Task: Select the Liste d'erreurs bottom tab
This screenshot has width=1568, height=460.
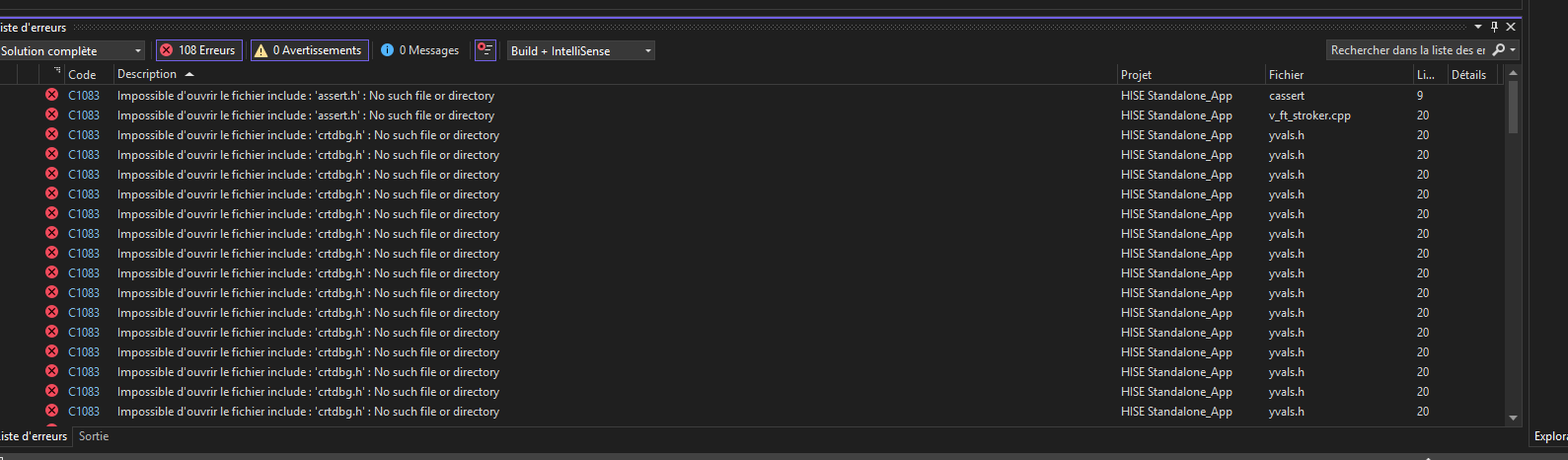Action: tap(34, 436)
